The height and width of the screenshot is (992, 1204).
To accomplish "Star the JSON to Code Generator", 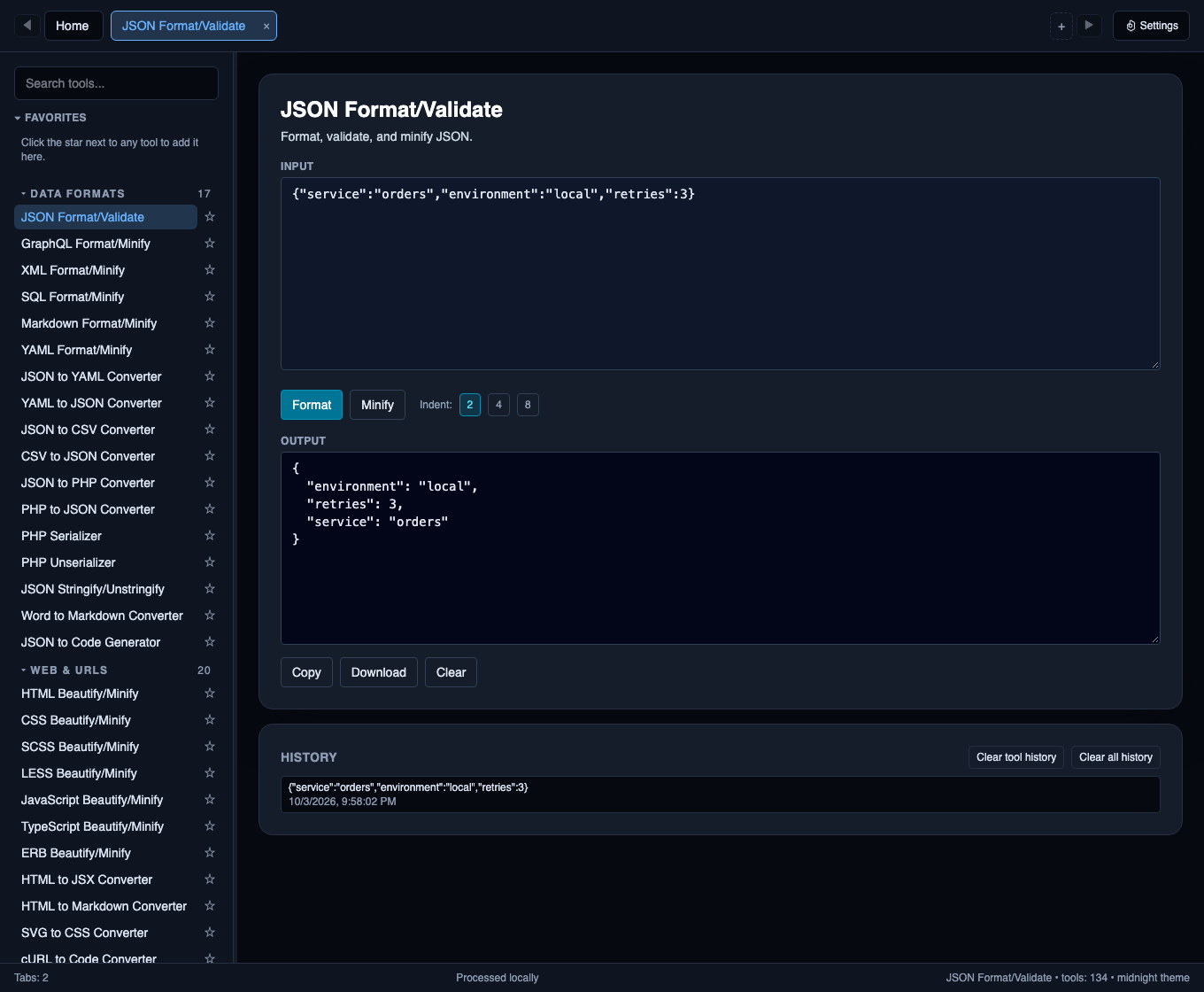I will pos(210,642).
